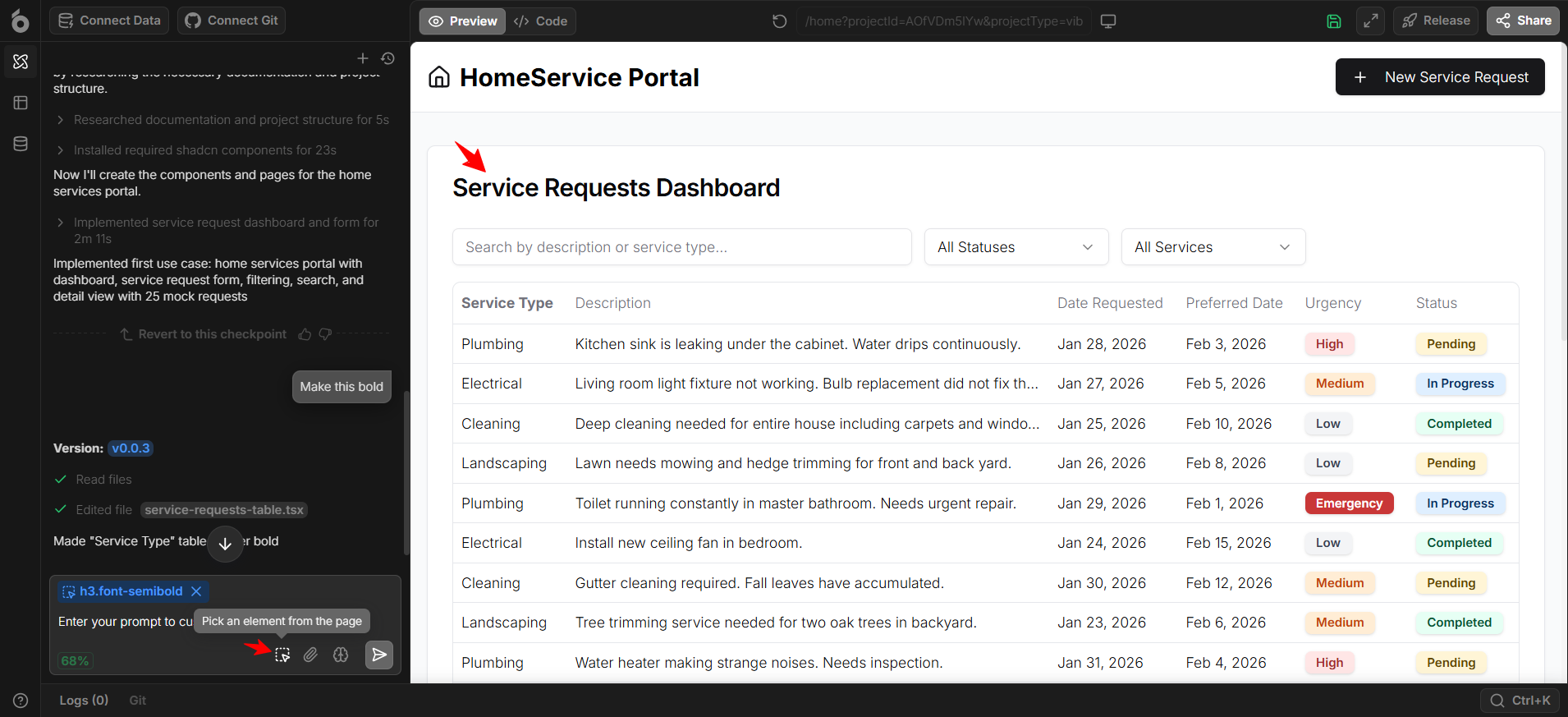The width and height of the screenshot is (1568, 717).
Task: Open the AI builder sidebar icon
Action: click(21, 62)
